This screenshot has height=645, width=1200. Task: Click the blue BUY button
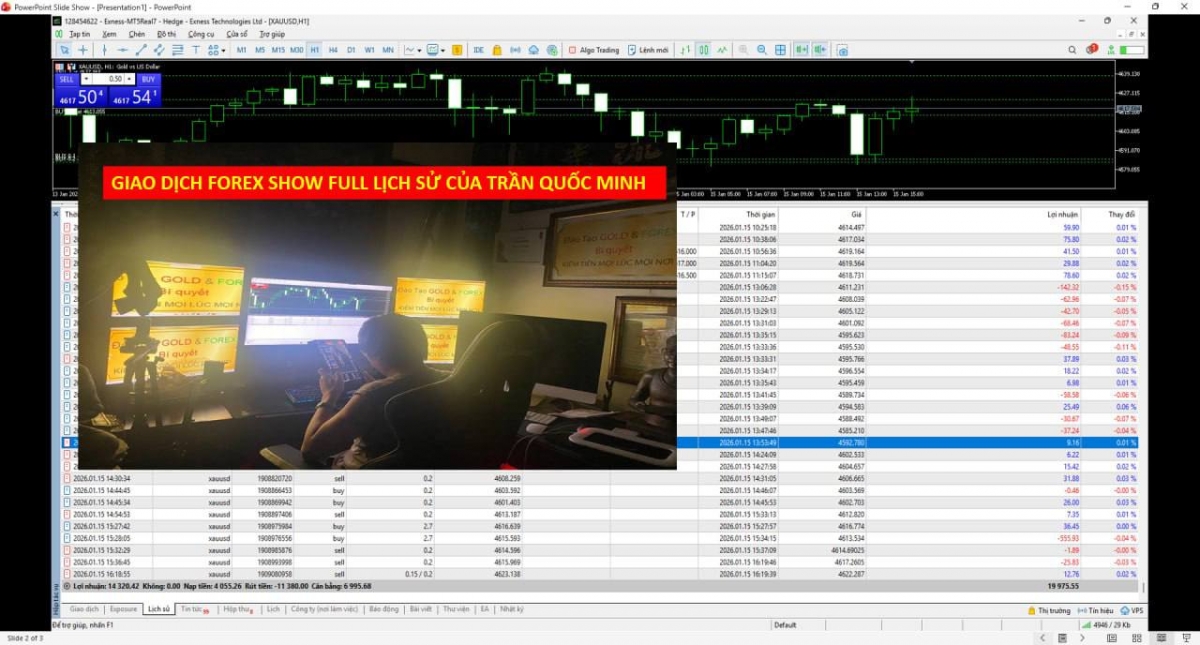[x=148, y=78]
